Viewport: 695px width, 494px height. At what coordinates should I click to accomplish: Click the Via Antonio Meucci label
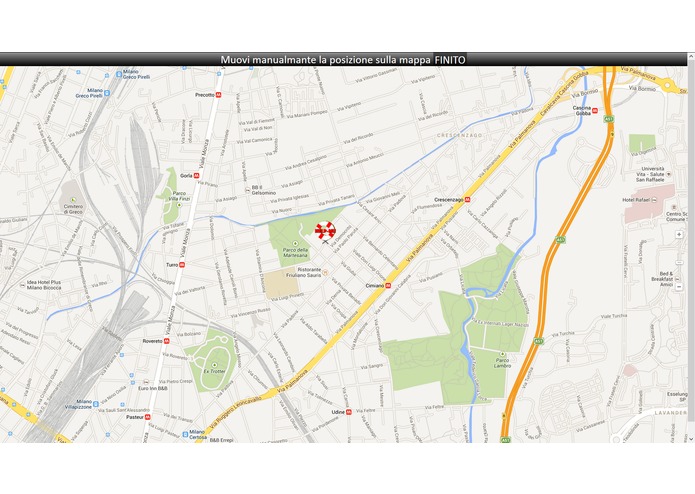365,160
